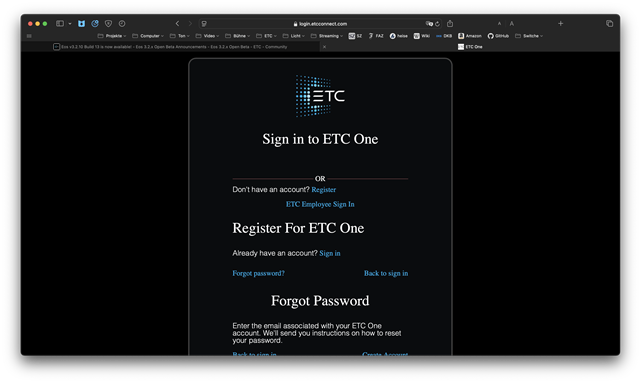
Task: Click the Forgot Password heading
Action: pos(320,301)
